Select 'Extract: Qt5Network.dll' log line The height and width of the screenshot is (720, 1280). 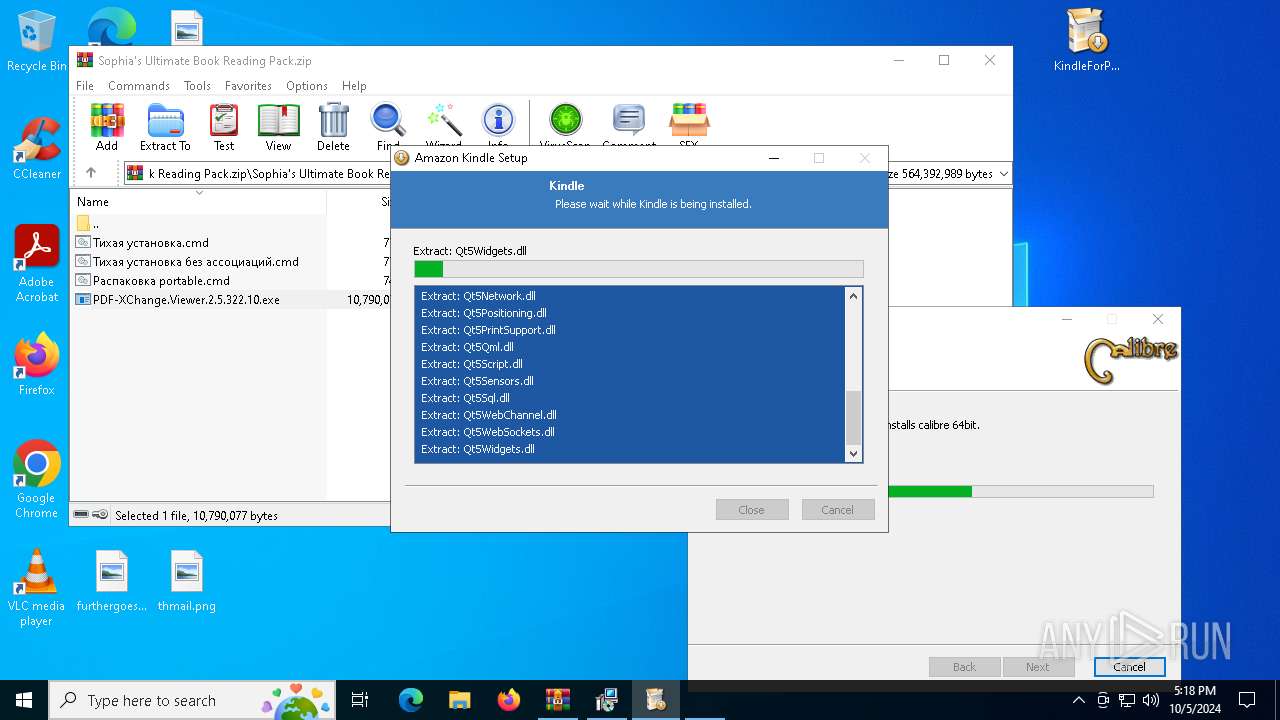[x=478, y=296]
